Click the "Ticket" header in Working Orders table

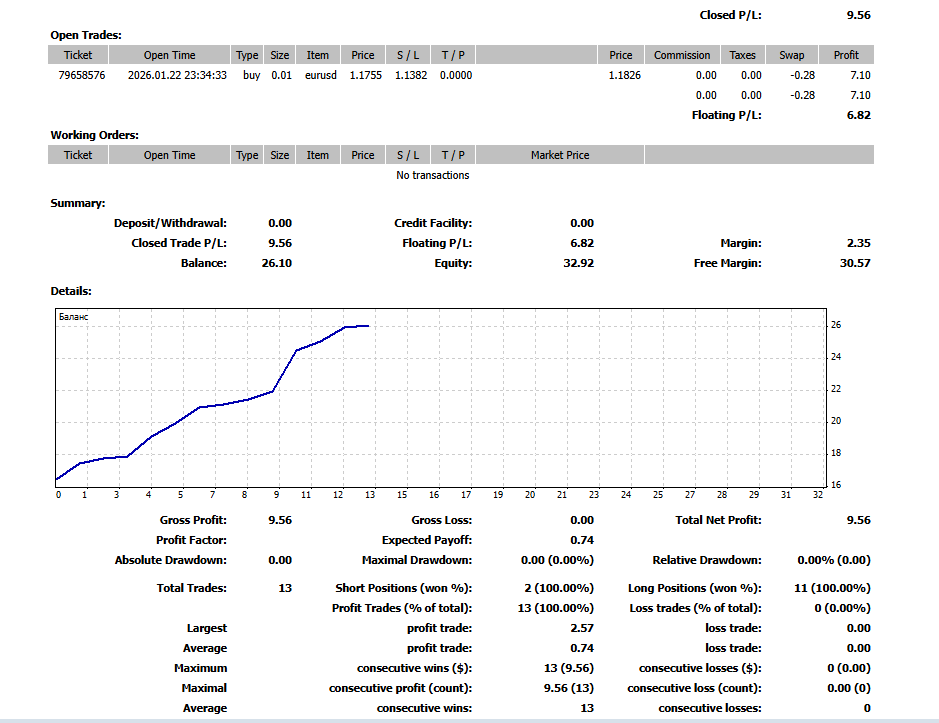(x=78, y=155)
